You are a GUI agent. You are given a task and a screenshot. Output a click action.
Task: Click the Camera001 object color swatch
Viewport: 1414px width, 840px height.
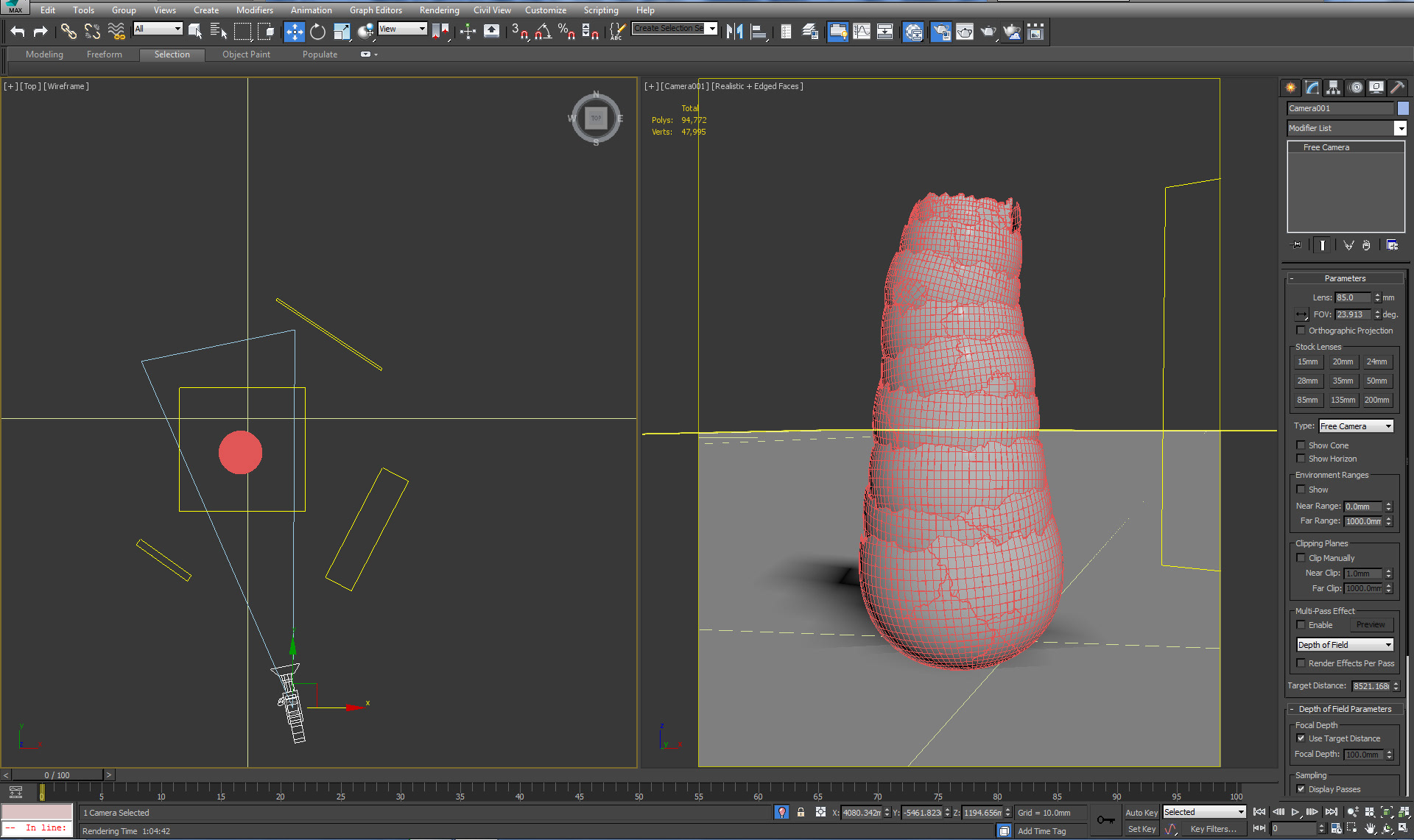coord(1403,108)
